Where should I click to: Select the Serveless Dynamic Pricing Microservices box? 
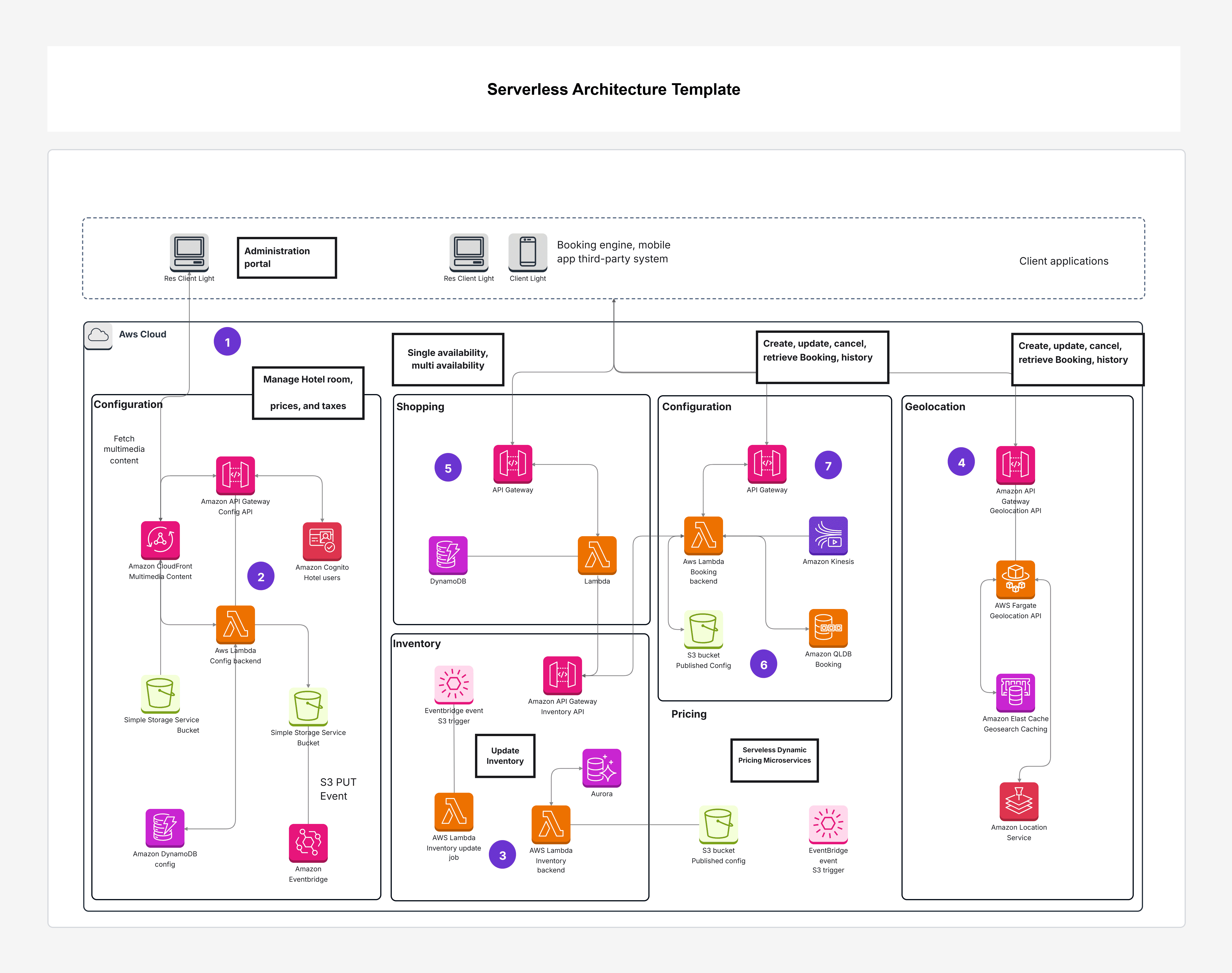pyautogui.click(x=774, y=761)
